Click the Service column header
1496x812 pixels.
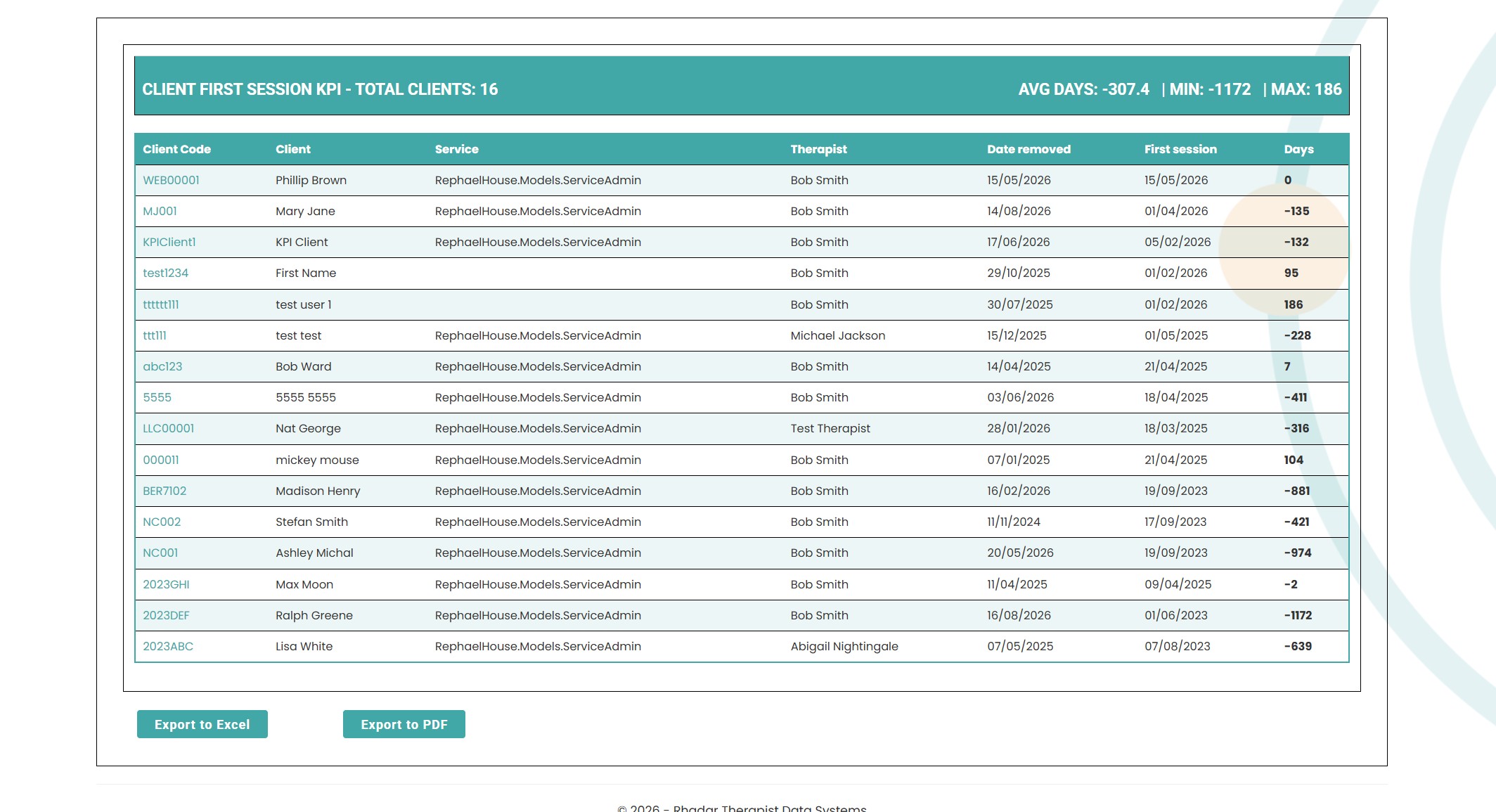click(x=456, y=149)
